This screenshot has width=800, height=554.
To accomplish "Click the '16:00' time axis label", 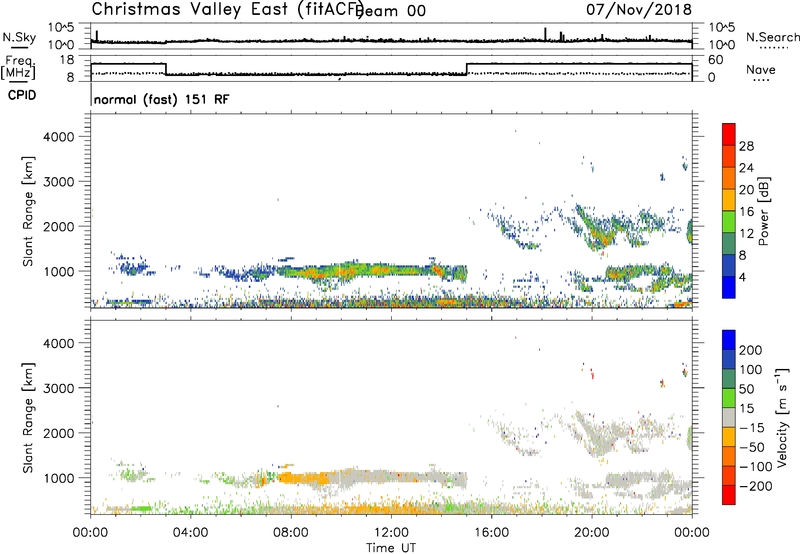I will pyautogui.click(x=491, y=533).
